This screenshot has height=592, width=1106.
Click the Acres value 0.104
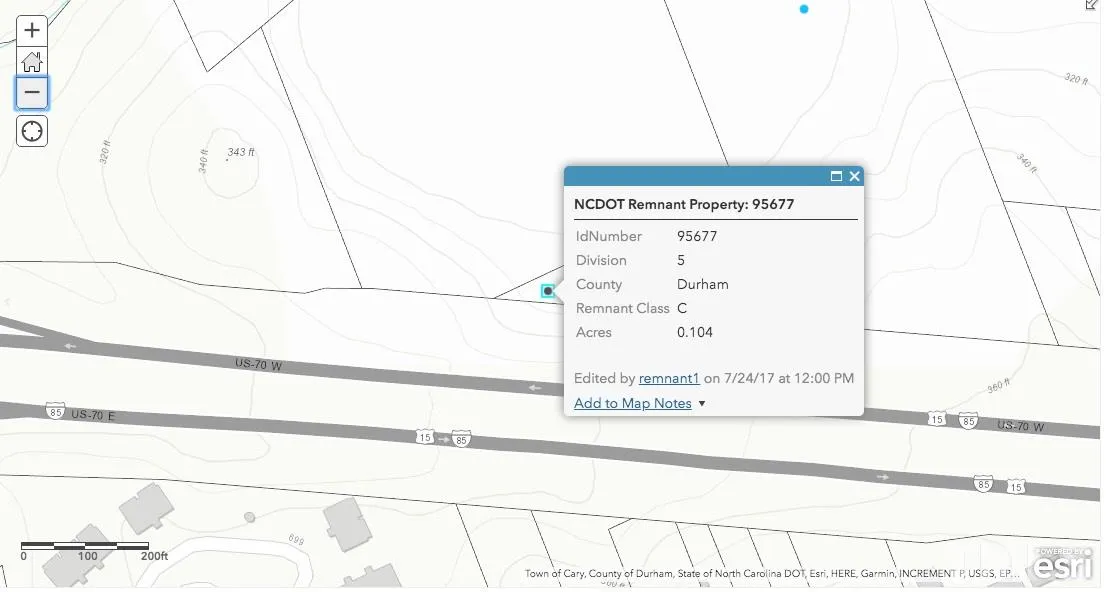tap(695, 332)
